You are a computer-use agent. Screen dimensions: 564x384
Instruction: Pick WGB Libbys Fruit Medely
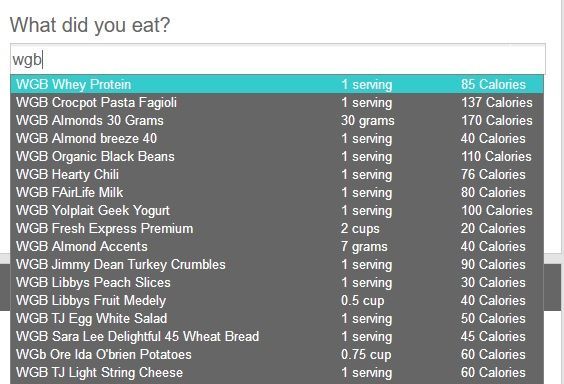point(277,300)
